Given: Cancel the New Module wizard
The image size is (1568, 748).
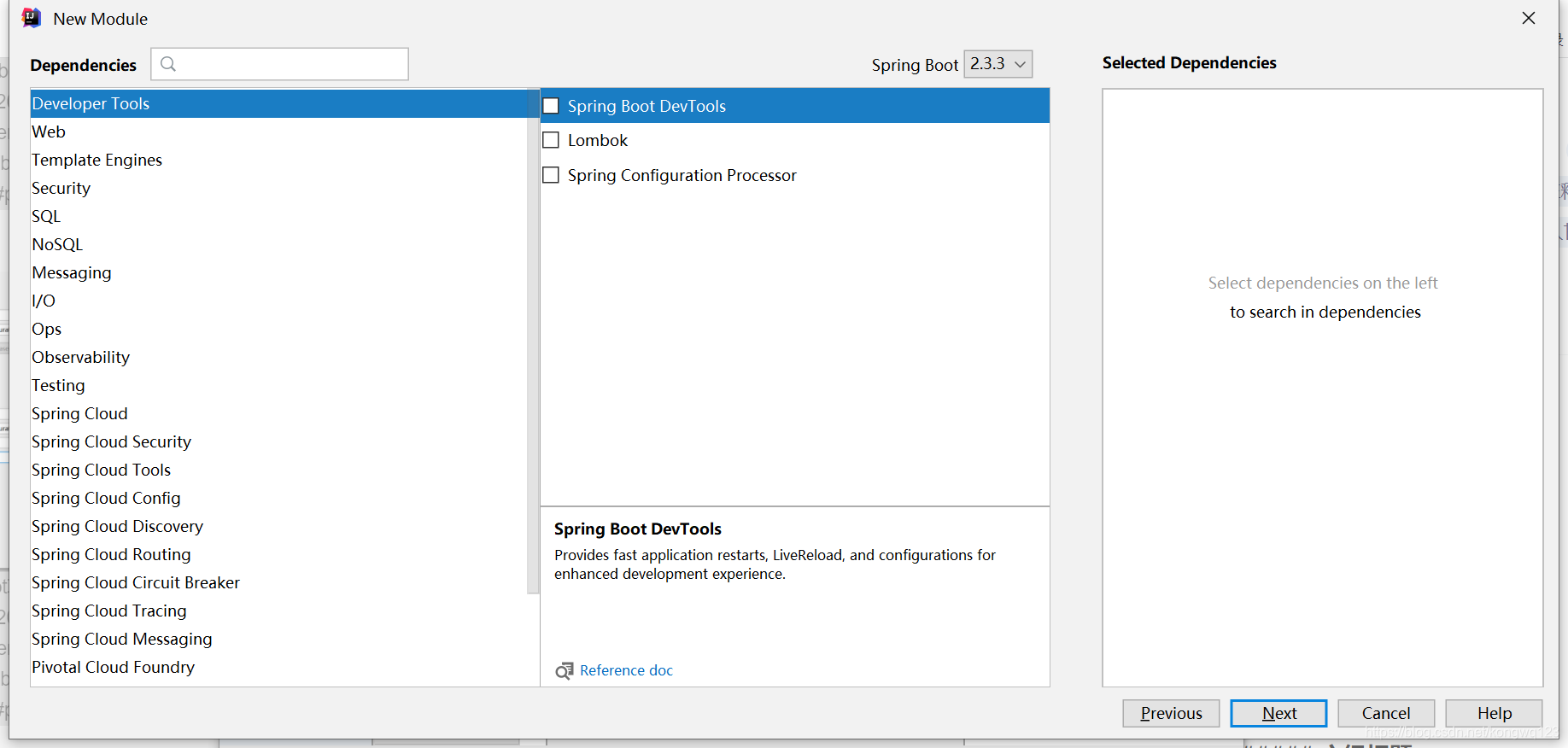Looking at the screenshot, I should click(x=1386, y=713).
